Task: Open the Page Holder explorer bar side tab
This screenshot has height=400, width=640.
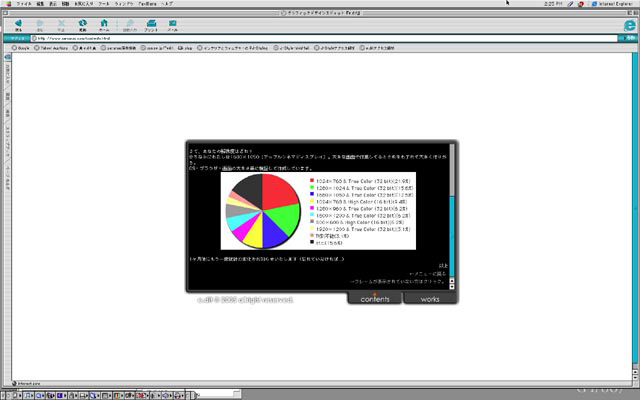Action: coord(7,178)
